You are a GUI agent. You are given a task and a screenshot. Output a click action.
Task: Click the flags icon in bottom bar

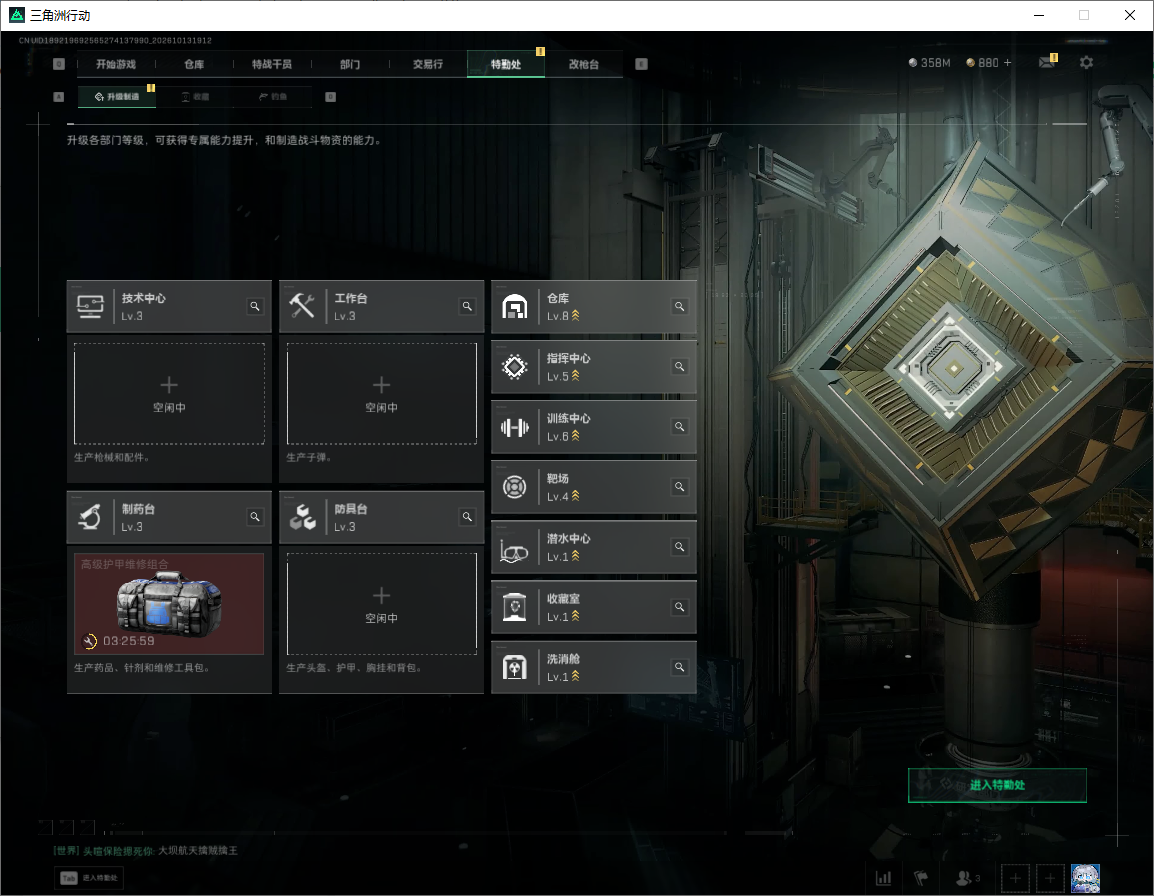(x=921, y=878)
